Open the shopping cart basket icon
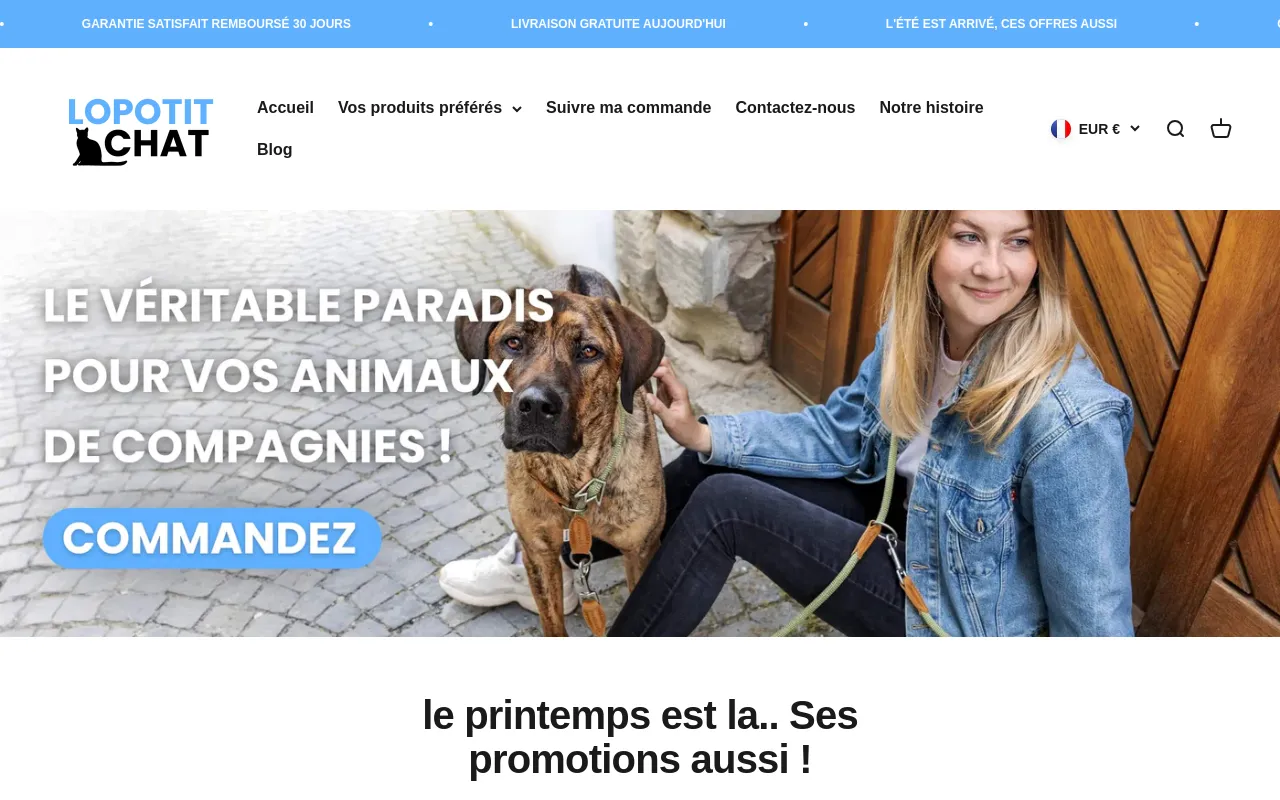Screen dimensions: 1280x800 [x=1221, y=129]
